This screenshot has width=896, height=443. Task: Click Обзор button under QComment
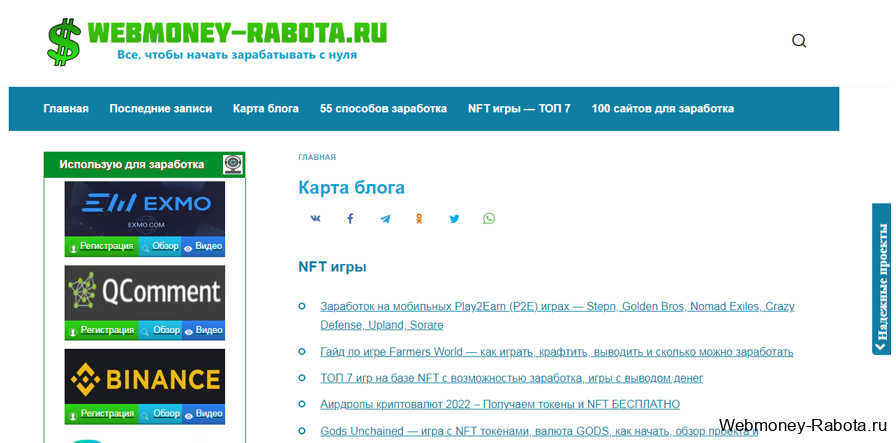161,330
